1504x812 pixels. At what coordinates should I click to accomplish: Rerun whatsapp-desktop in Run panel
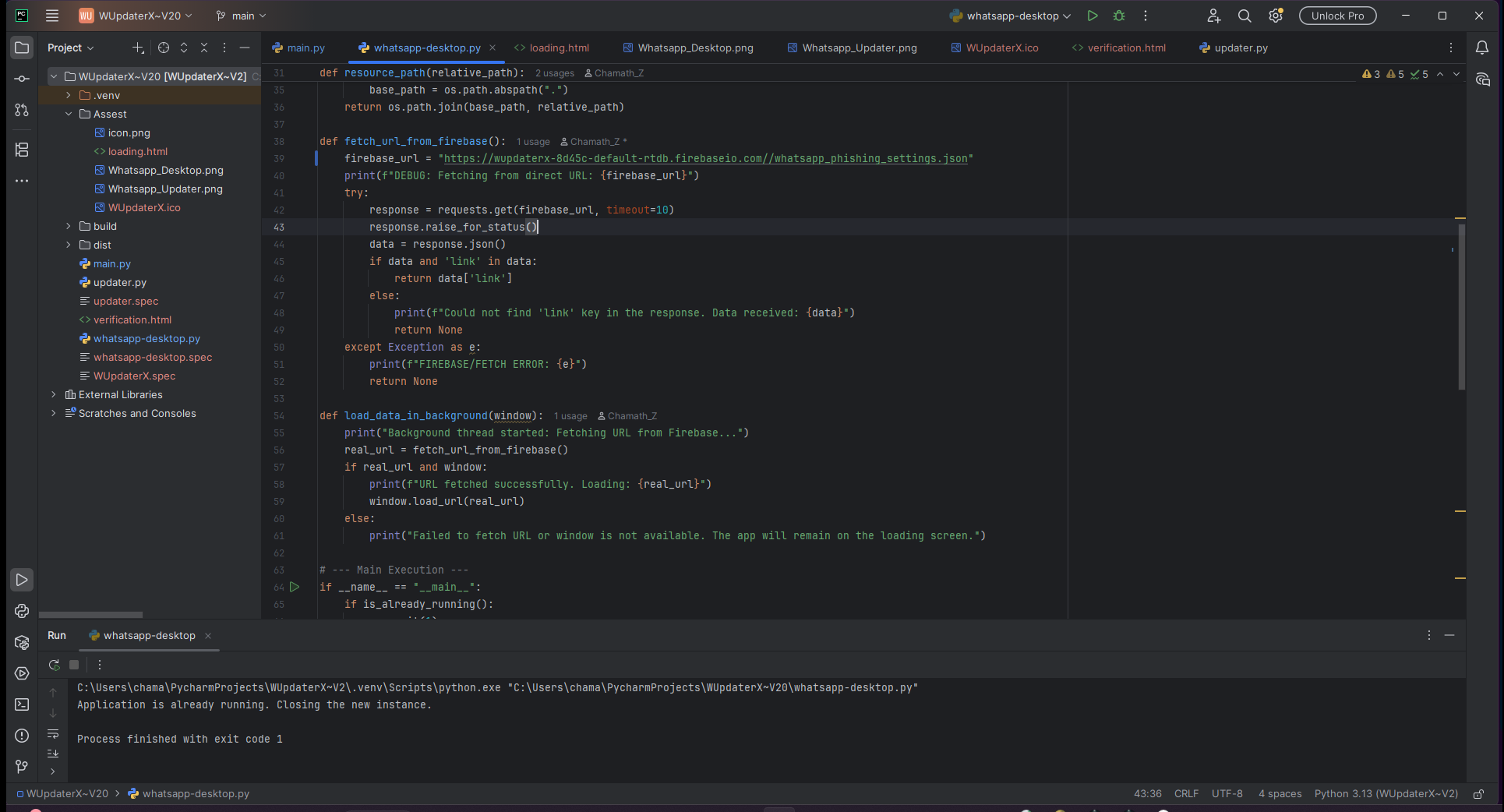(54, 665)
